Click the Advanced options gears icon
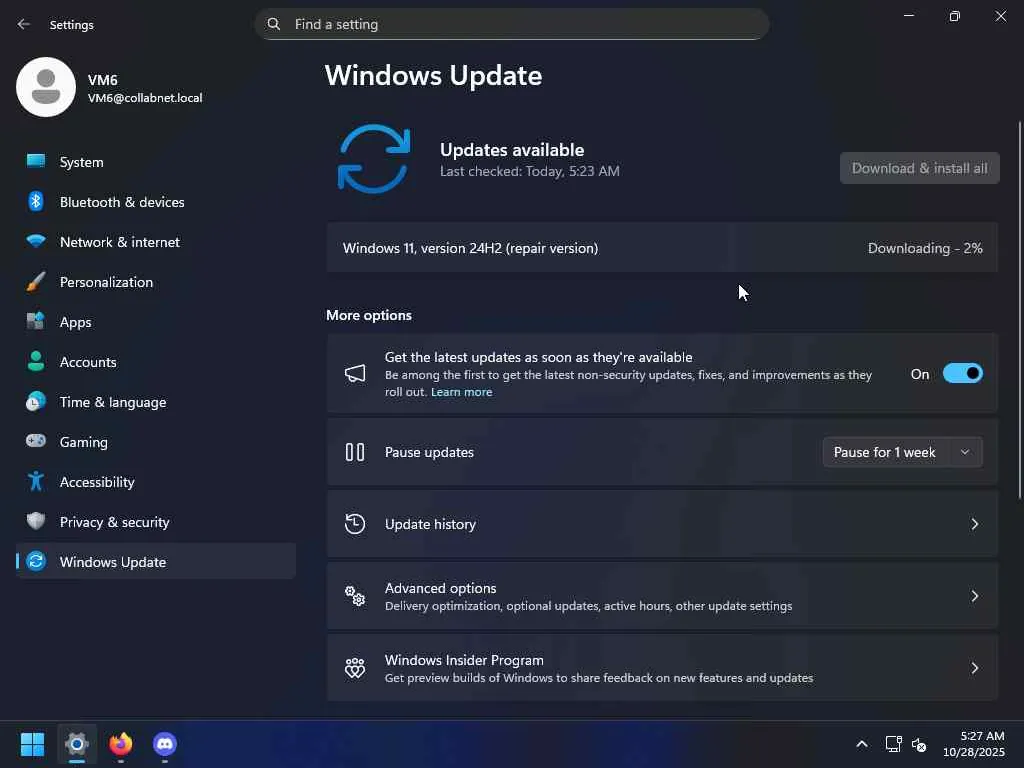This screenshot has width=1024, height=768. point(355,596)
